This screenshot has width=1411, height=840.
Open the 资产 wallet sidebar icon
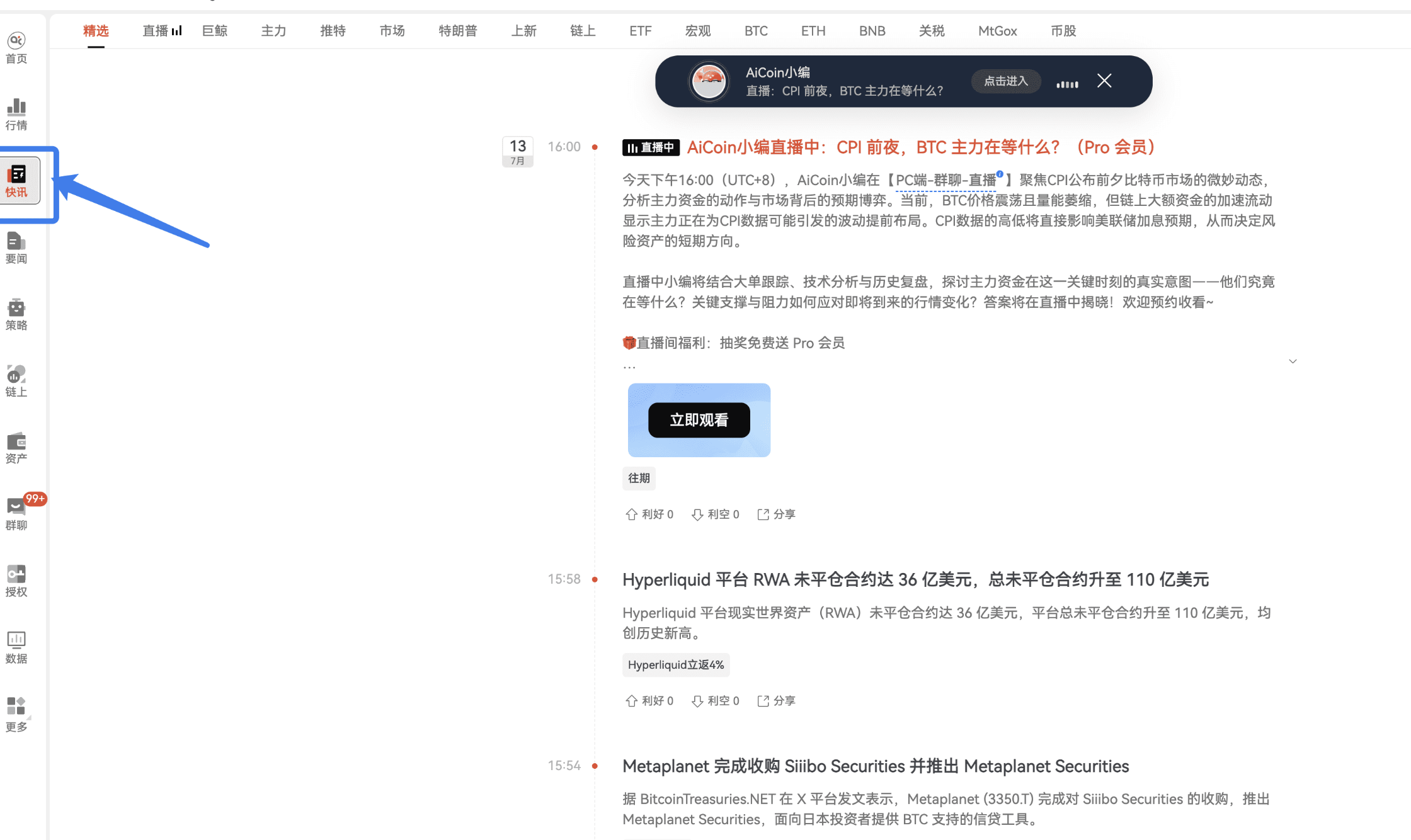16,448
